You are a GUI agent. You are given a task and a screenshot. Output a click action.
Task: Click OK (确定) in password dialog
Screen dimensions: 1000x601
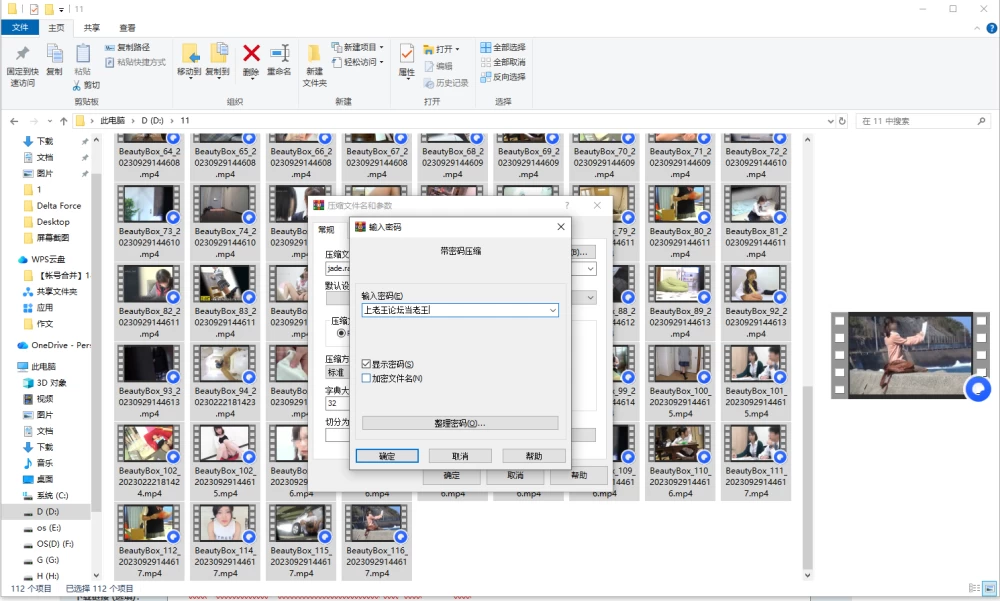coord(387,456)
